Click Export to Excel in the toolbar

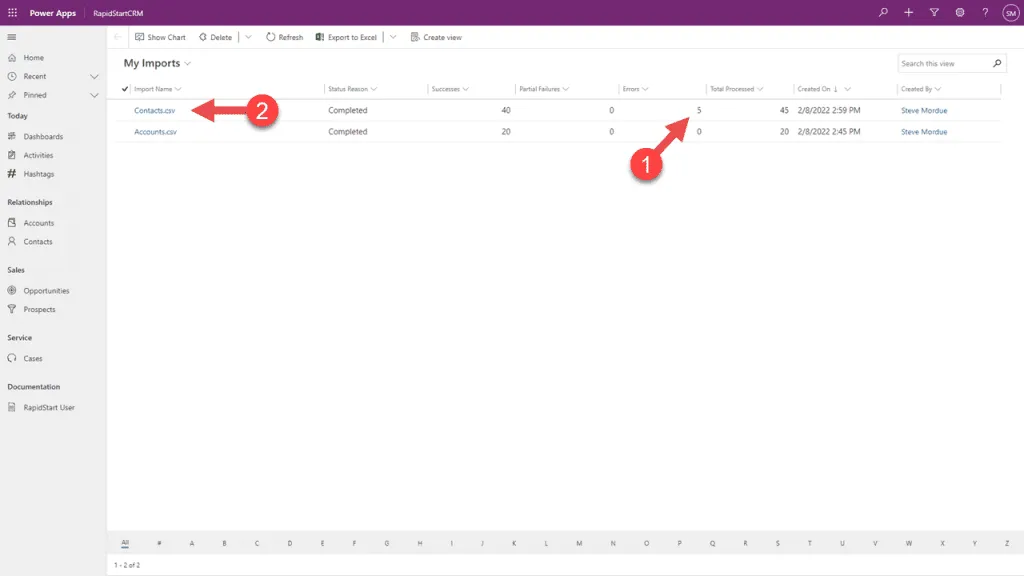[346, 37]
